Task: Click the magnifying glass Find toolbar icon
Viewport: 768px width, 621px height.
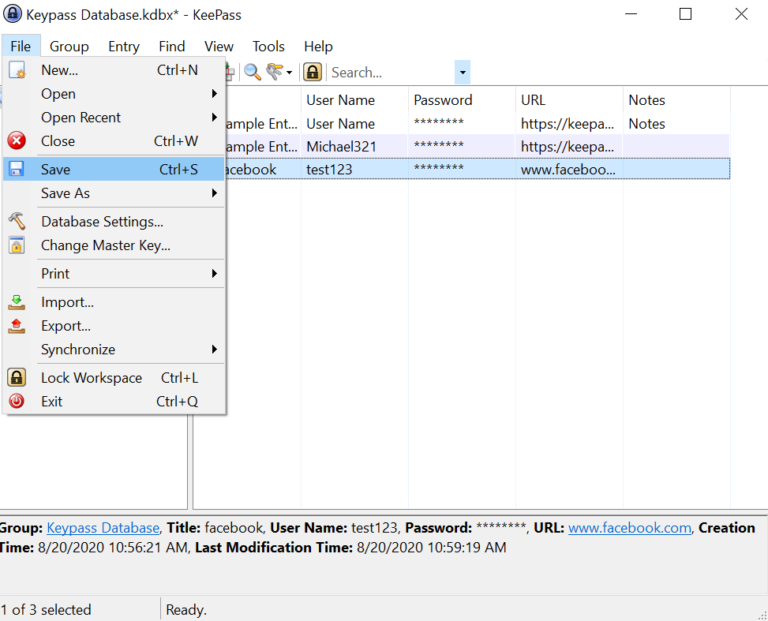Action: [252, 72]
